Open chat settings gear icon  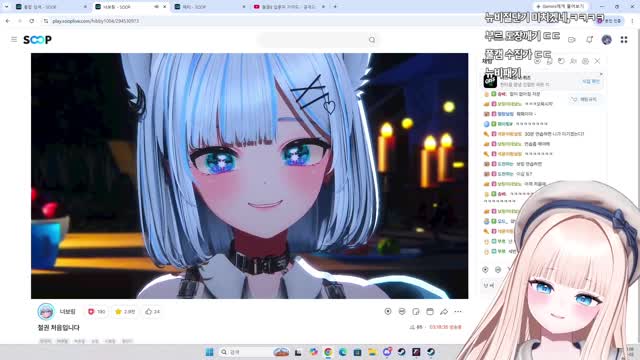[585, 61]
